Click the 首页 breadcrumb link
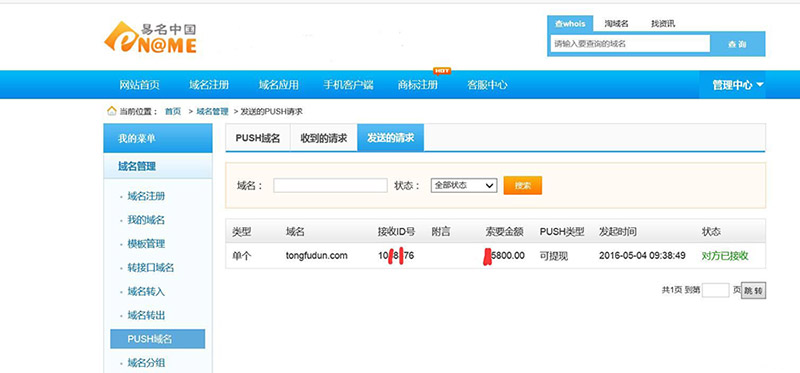 click(172, 111)
